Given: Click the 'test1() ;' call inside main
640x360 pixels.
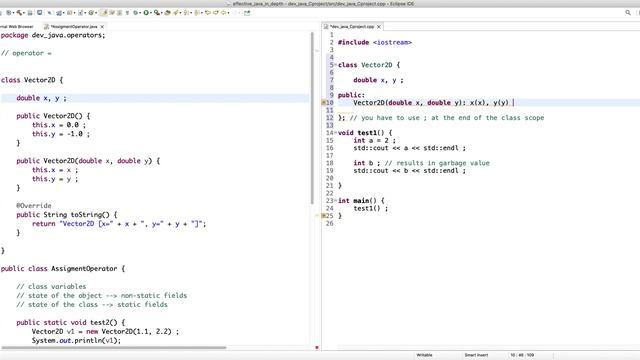Looking at the screenshot, I should click(371, 208).
